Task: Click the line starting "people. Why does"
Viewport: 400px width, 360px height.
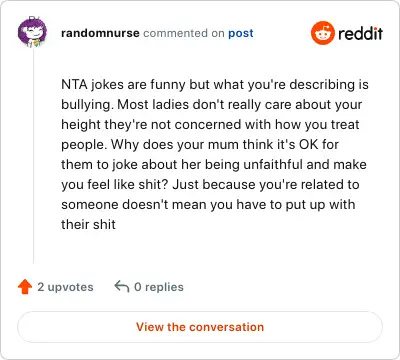Action: click(200, 145)
